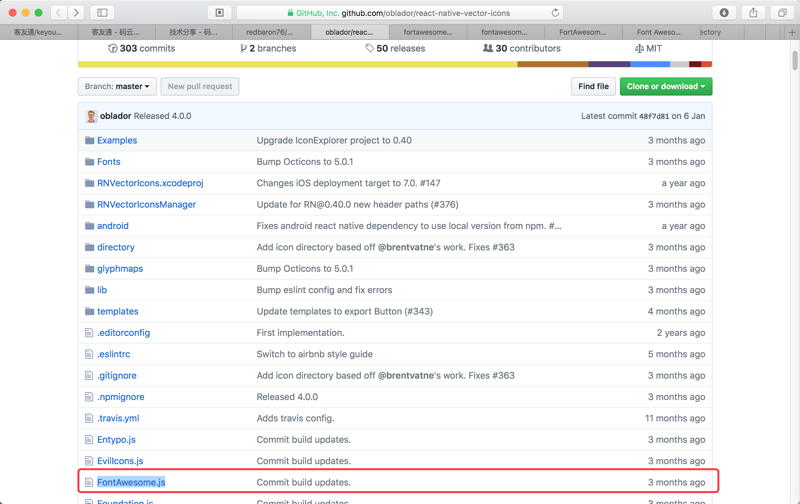The width and height of the screenshot is (800, 504).
Task: Reload the page with refresh icon
Action: 555,13
